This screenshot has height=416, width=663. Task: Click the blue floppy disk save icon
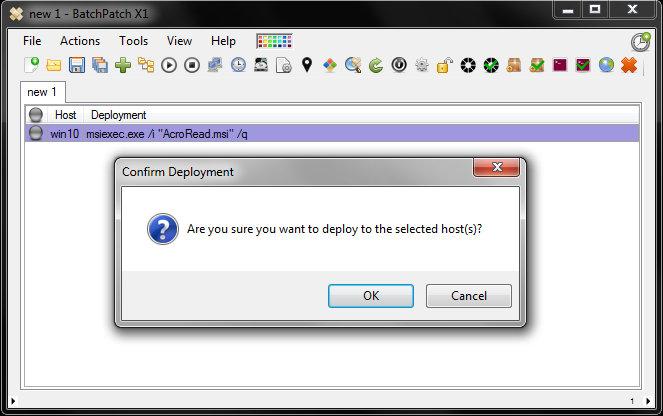77,65
